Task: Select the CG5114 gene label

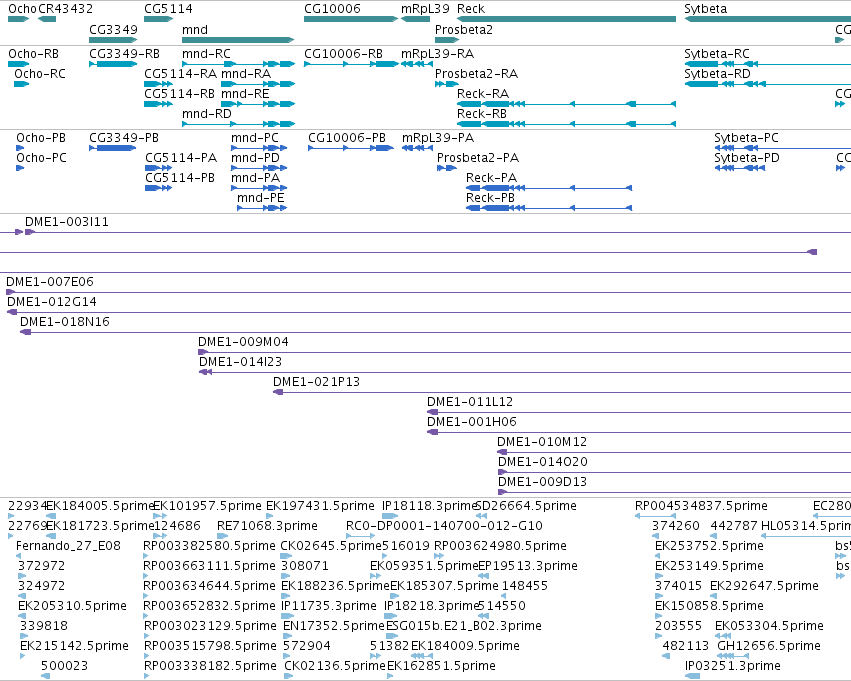Action: pos(168,9)
